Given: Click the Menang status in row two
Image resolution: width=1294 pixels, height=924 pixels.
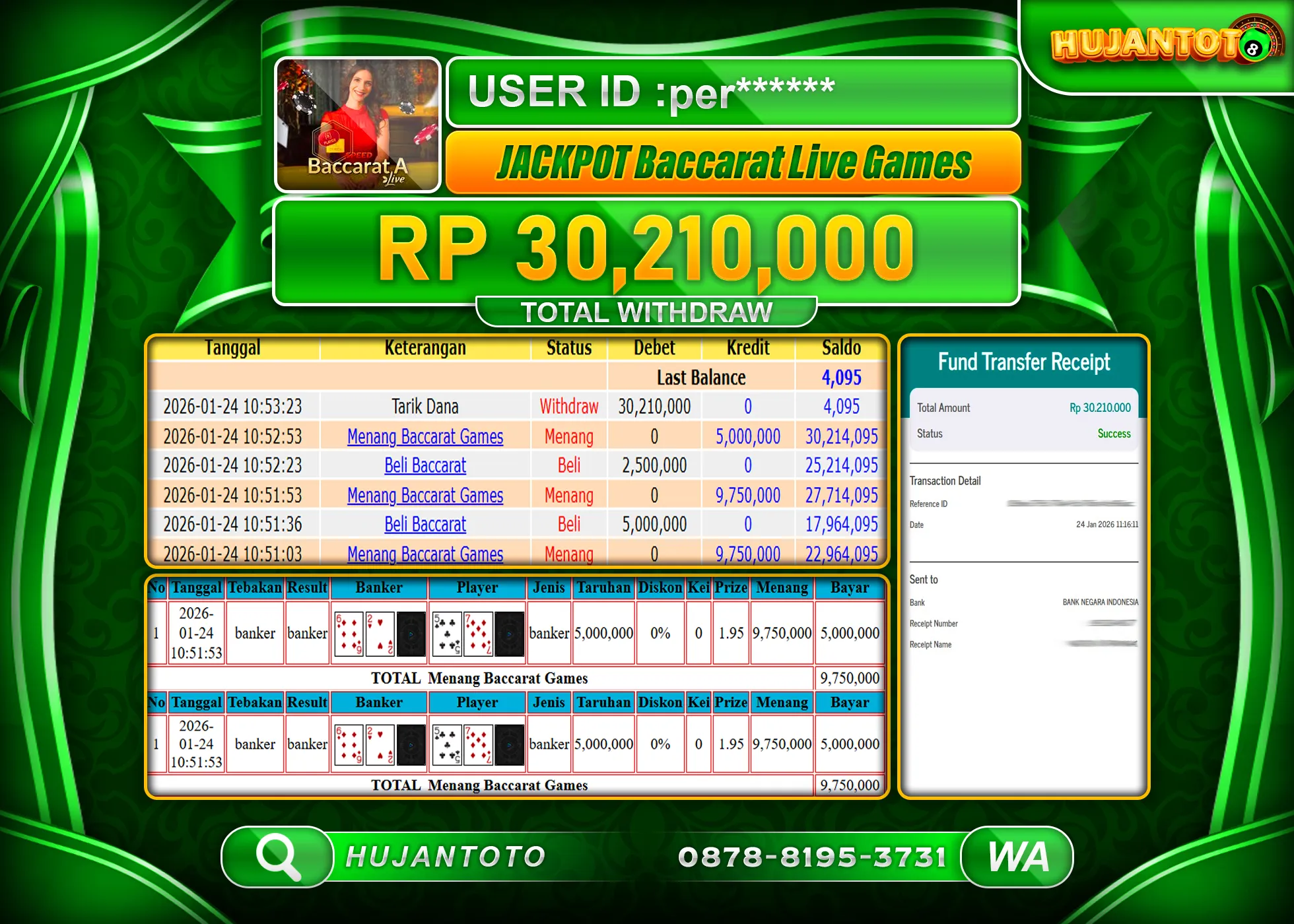Looking at the screenshot, I should click(568, 436).
